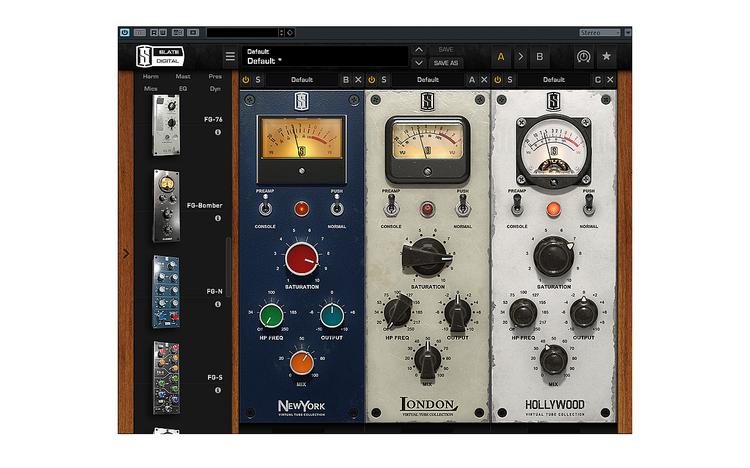Toggle power on the Hollywood module
The width and height of the screenshot is (750, 468).
(x=497, y=80)
